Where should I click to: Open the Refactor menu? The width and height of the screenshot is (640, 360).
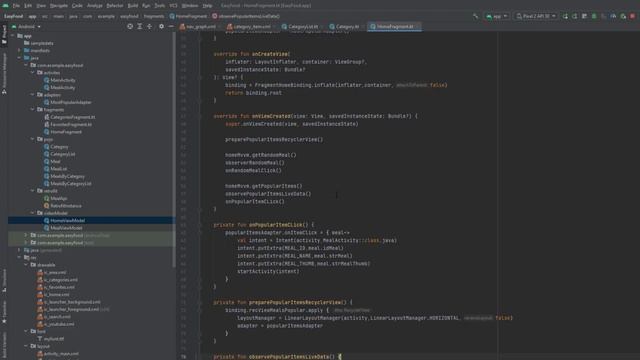115,6
